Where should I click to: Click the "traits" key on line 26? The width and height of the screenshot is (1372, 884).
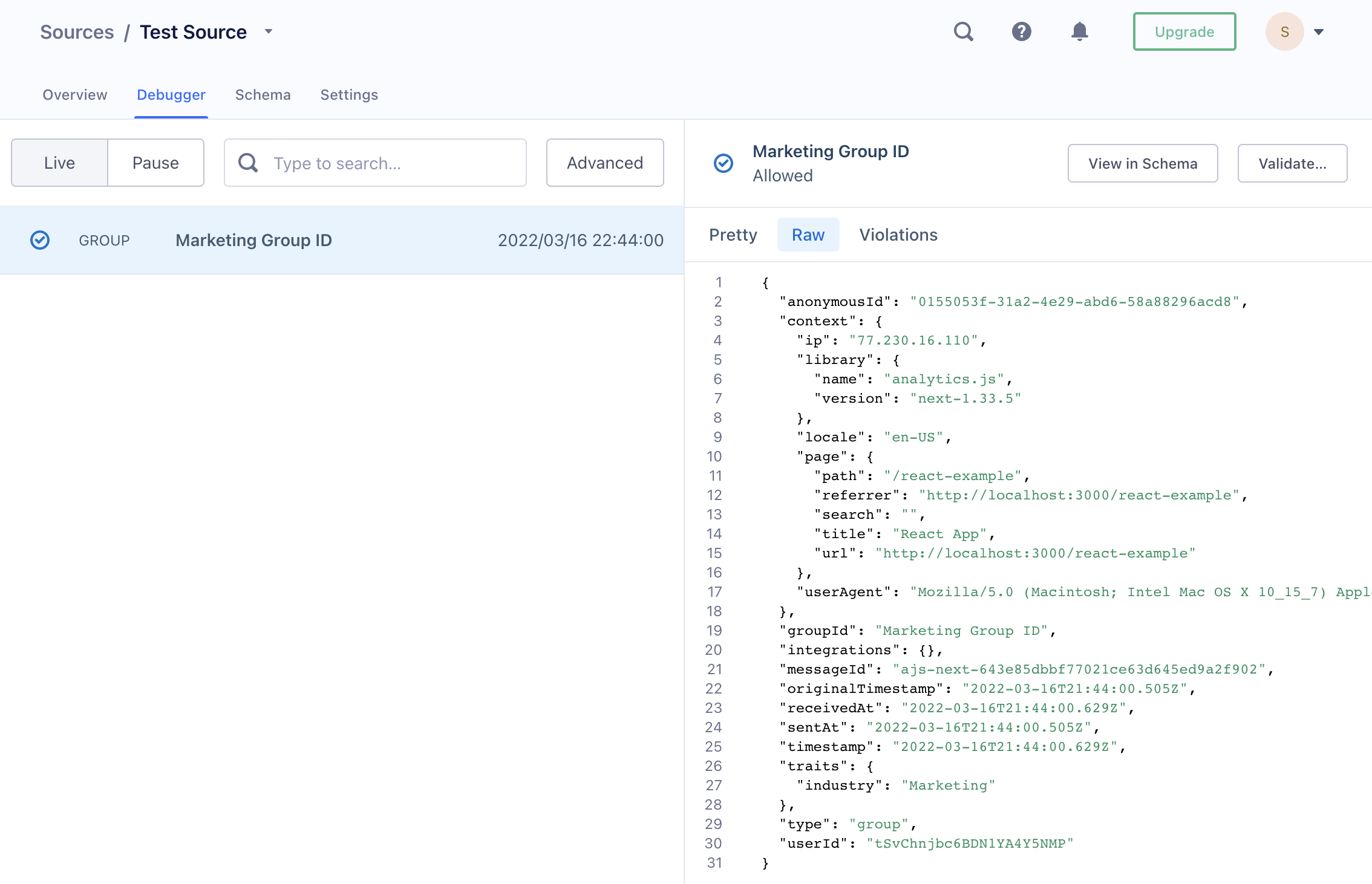click(813, 766)
